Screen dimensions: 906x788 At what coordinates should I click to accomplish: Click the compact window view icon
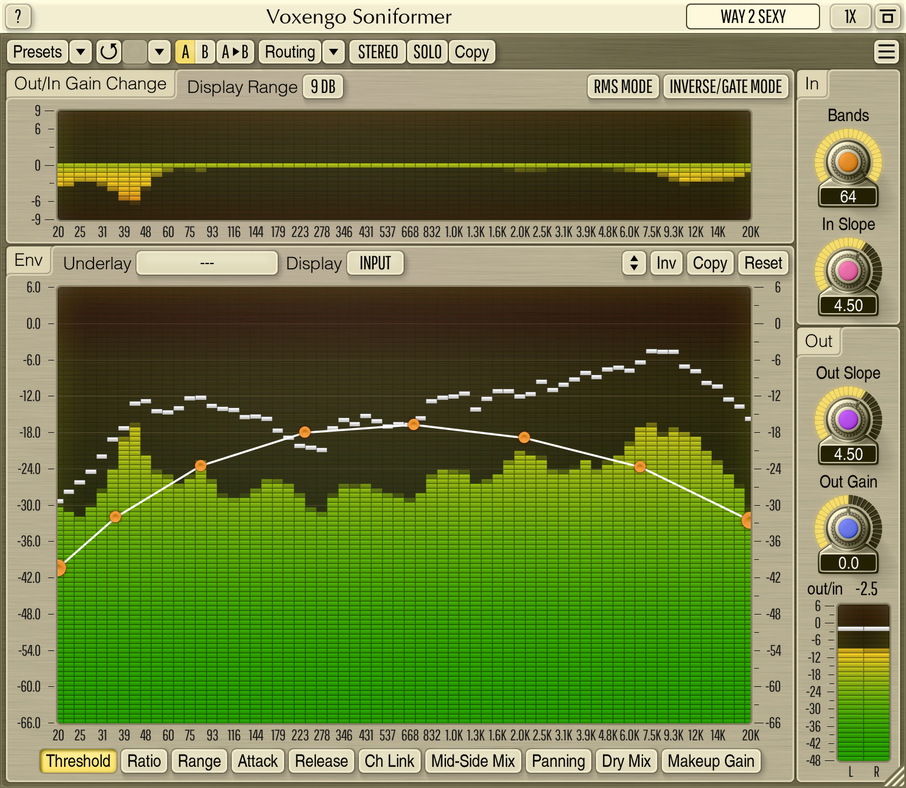coord(886,16)
